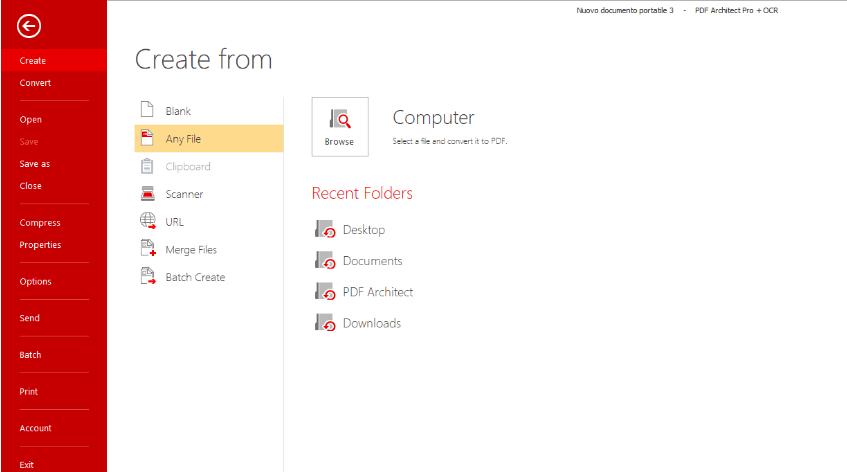847x472 pixels.
Task: Click the Recent Folders heading
Action: click(362, 193)
